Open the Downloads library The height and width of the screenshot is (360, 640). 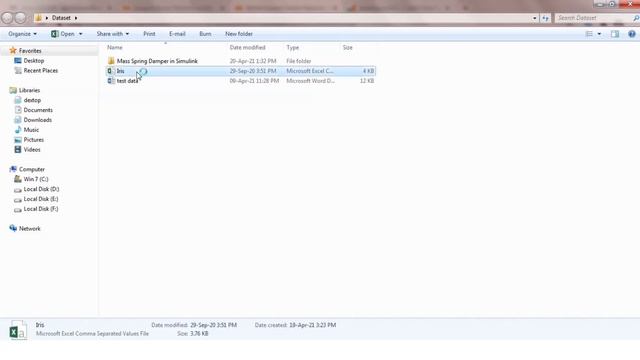38,120
